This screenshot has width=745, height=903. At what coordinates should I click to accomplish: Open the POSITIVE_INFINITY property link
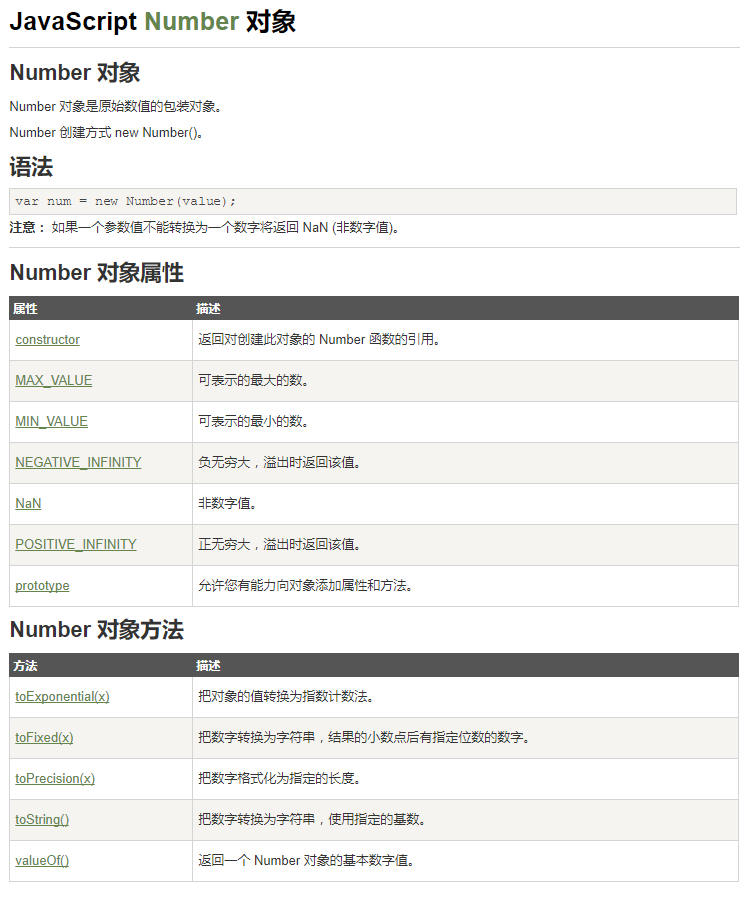(x=75, y=544)
